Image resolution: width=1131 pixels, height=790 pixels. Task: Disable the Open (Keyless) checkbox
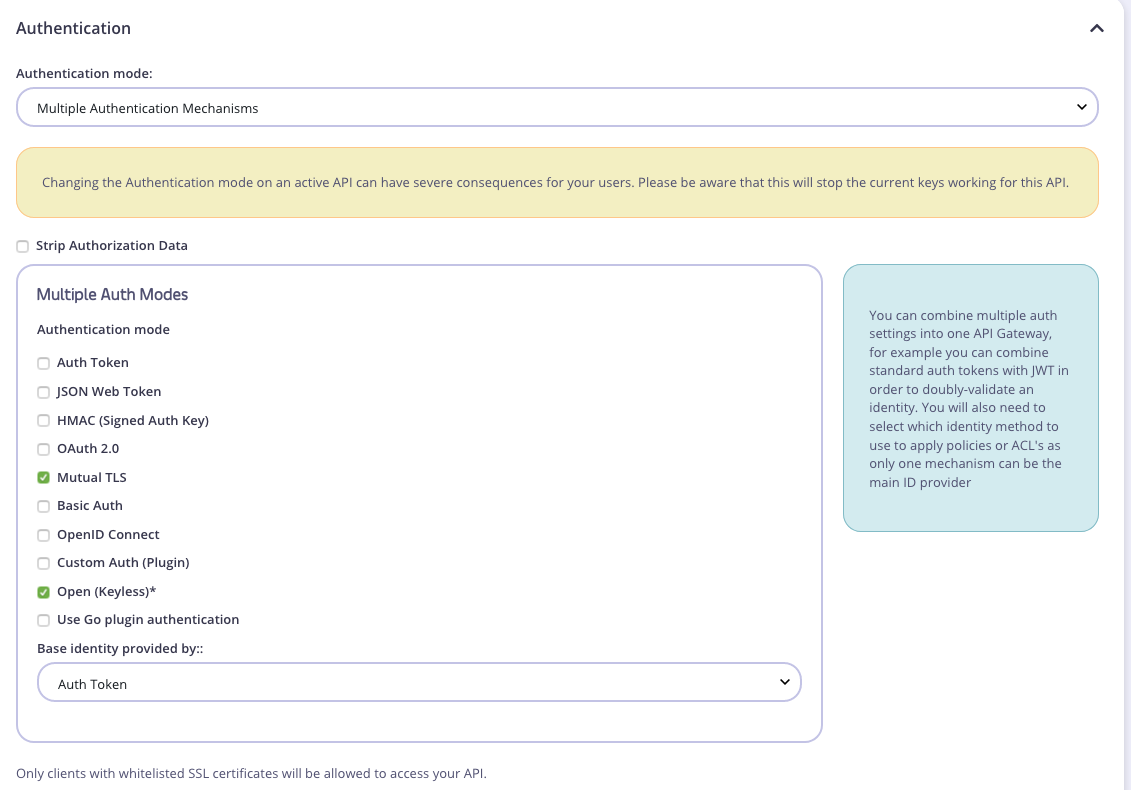pyautogui.click(x=44, y=592)
